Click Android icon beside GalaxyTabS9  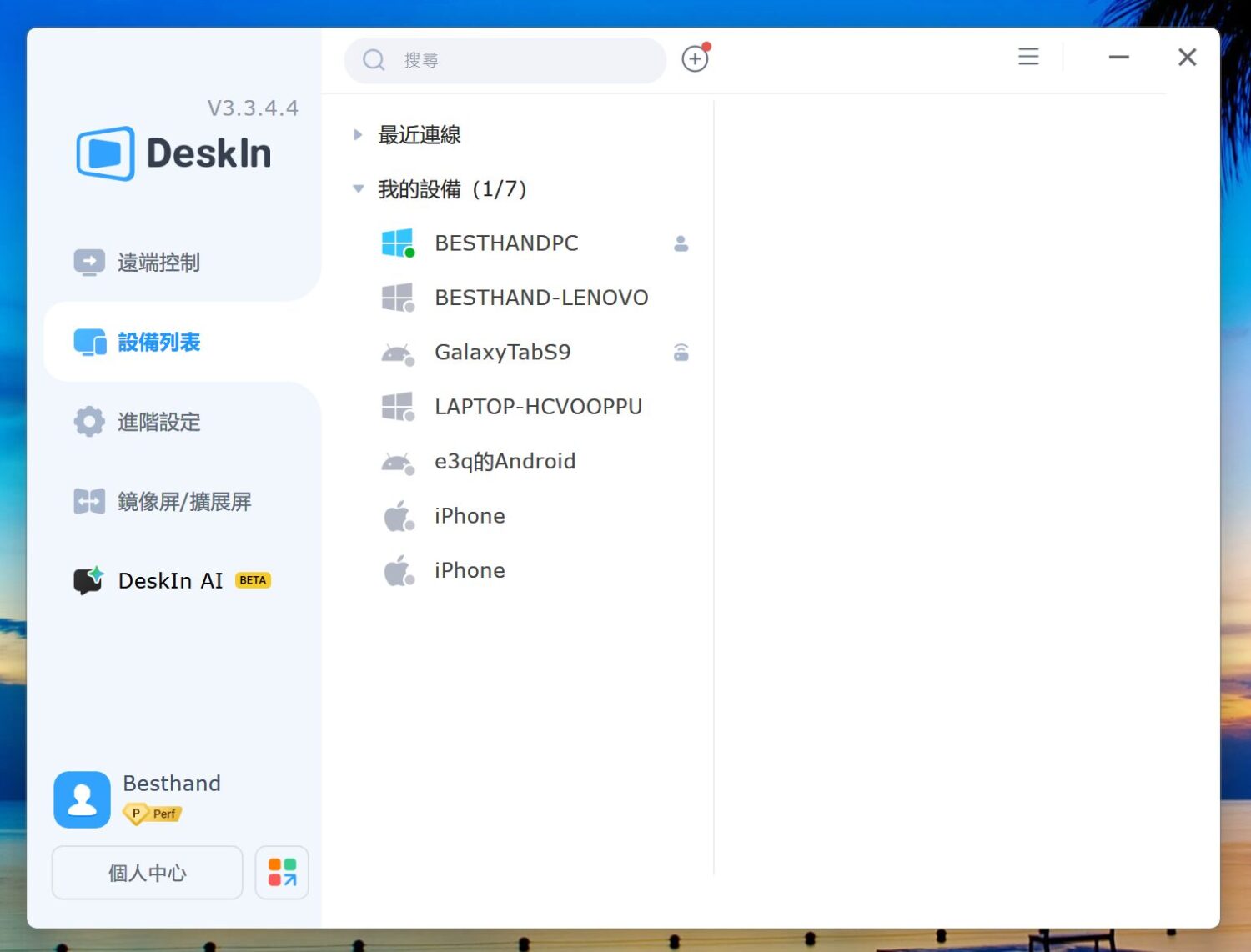[398, 353]
